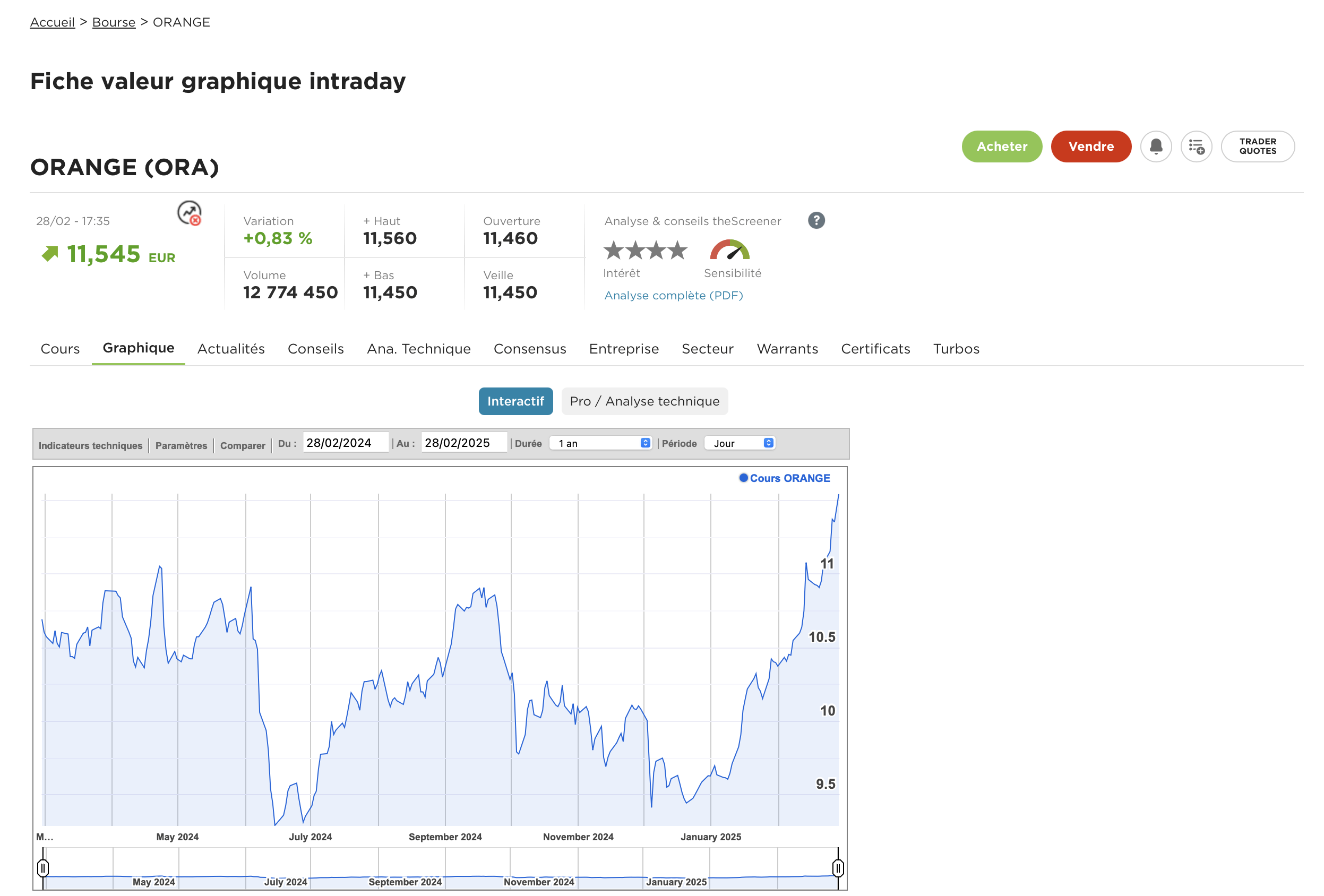Click the January 2025 navigator label

click(676, 882)
